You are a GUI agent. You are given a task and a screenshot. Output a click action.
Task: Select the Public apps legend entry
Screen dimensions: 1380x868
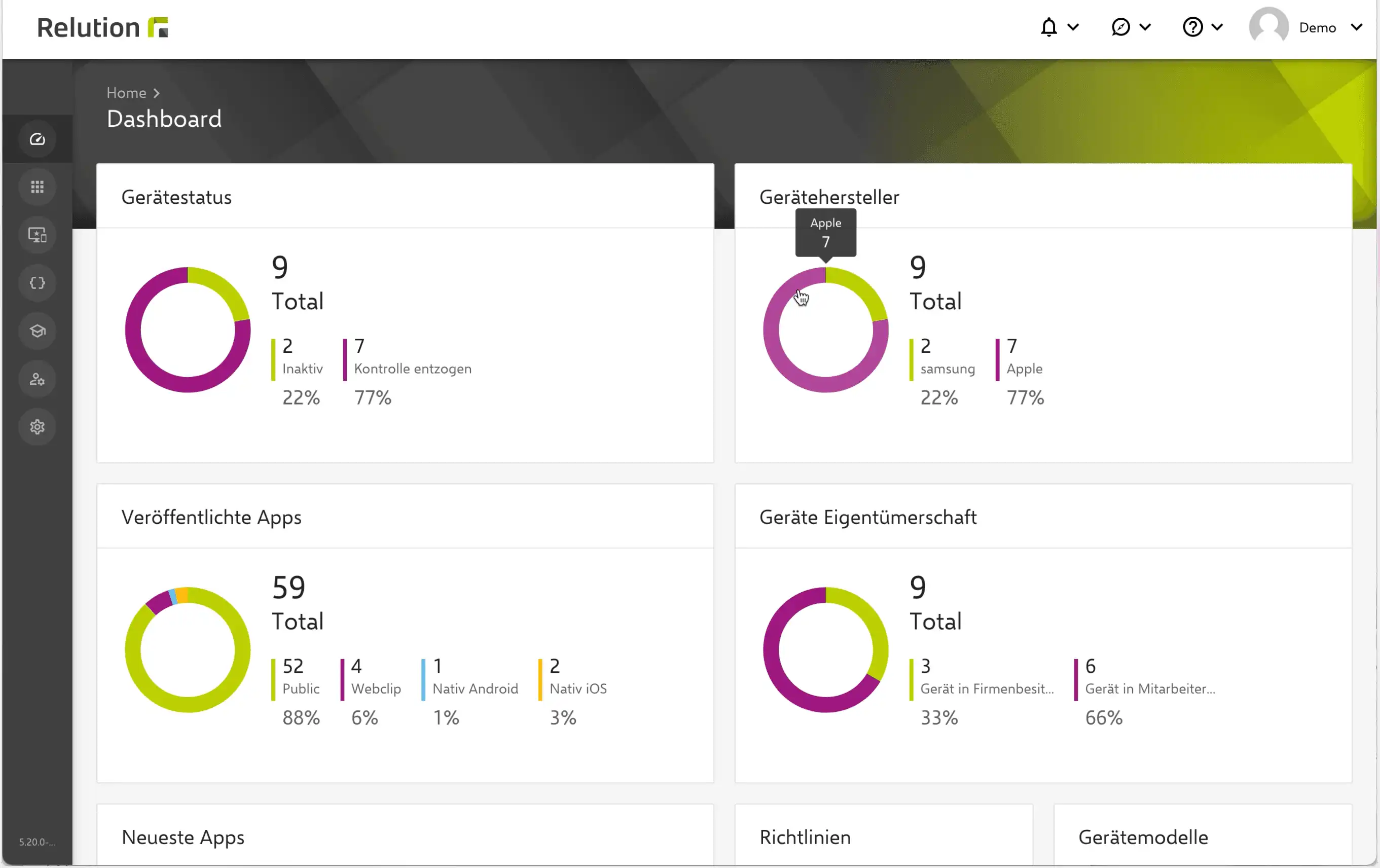296,692
